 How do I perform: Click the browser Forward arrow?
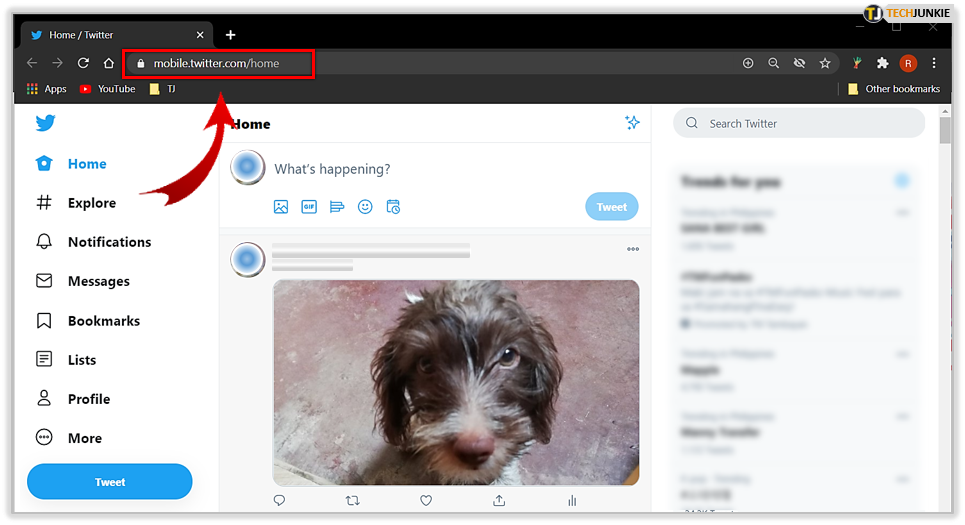57,63
